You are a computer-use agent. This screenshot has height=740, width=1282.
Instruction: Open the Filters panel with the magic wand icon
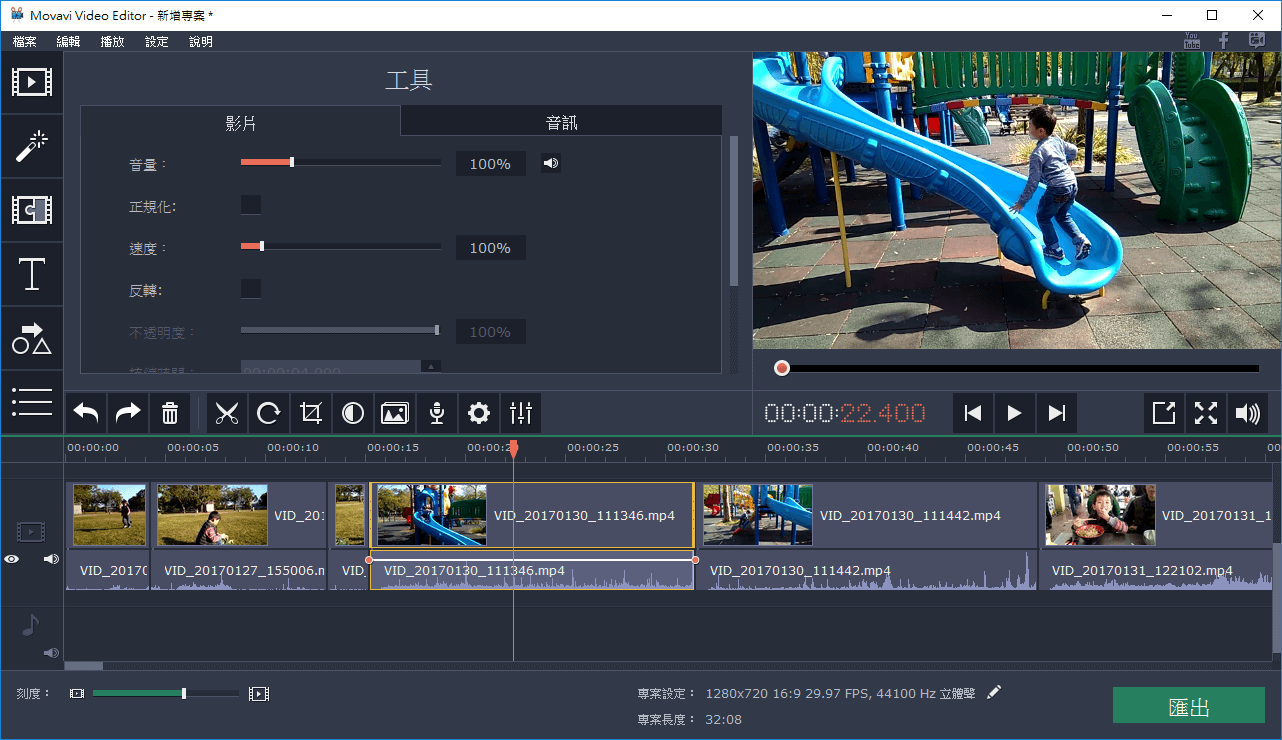(32, 146)
